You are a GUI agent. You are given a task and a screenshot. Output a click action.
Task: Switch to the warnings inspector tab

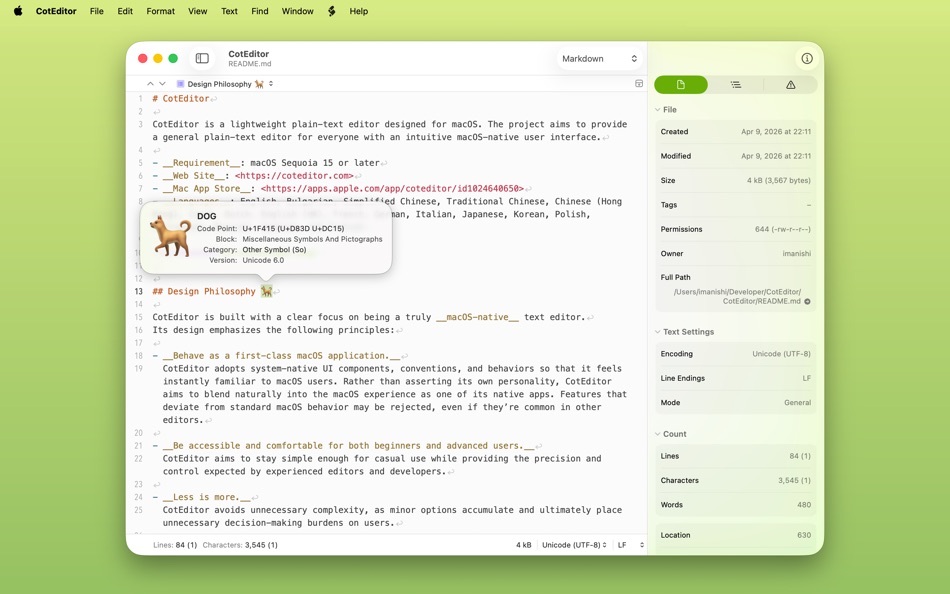(x=790, y=85)
